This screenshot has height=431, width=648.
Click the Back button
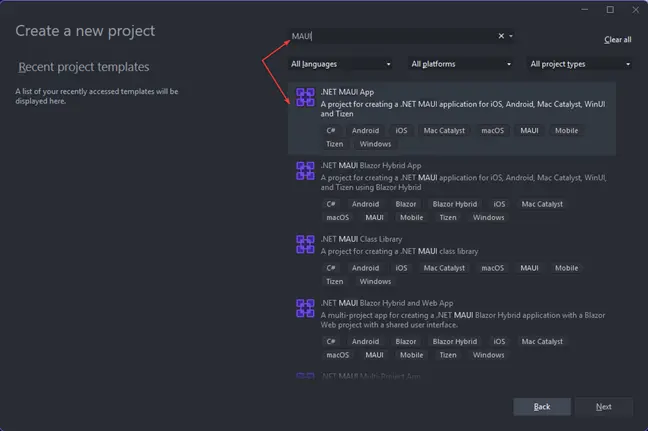542,407
